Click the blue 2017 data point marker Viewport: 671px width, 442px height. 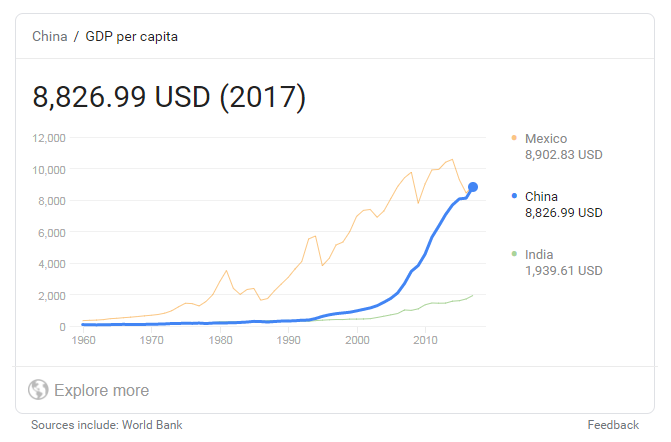473,187
